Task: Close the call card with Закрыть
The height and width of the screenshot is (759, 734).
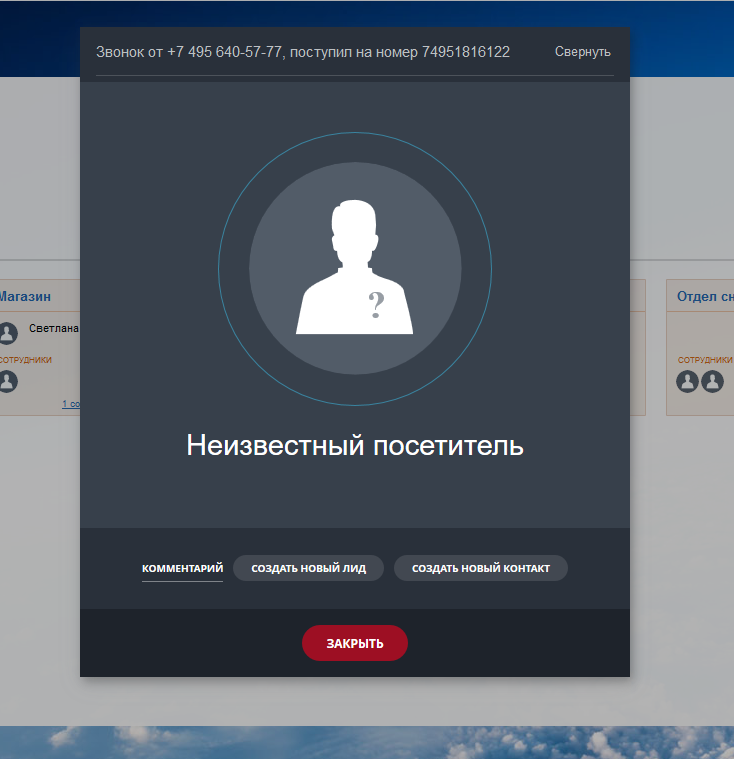Action: point(354,643)
